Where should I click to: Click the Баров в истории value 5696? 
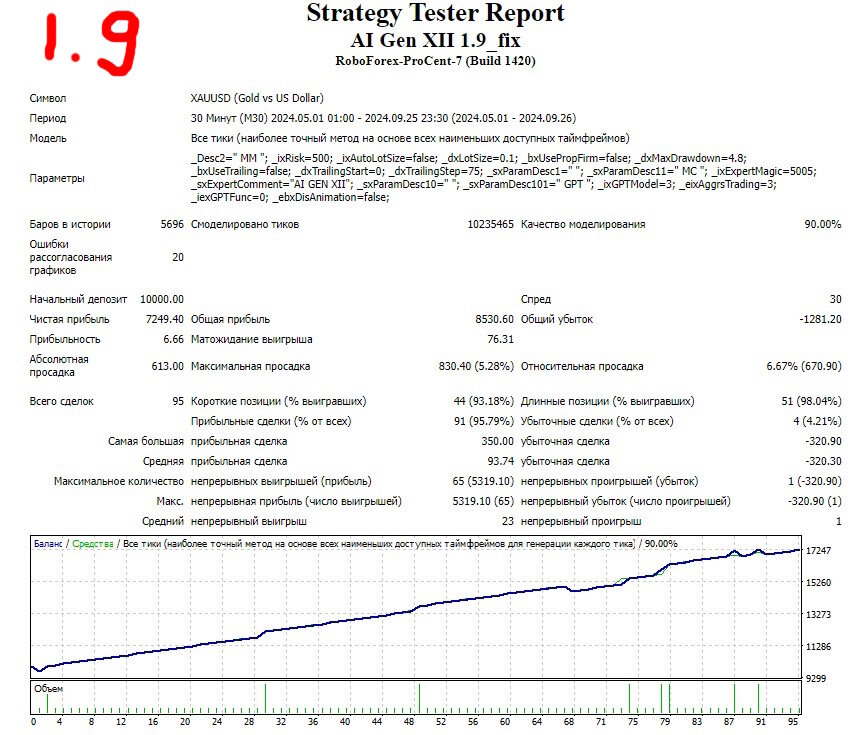[172, 225]
